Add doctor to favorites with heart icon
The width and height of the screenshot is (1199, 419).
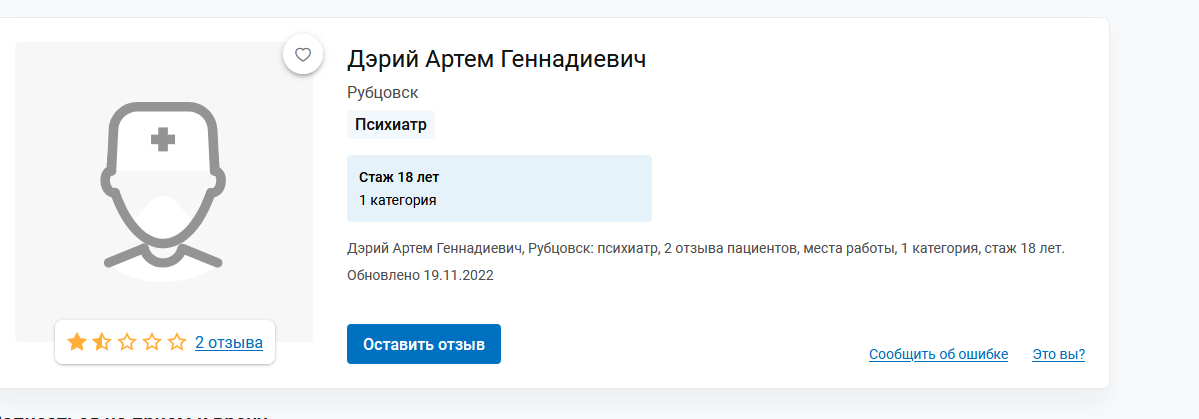click(303, 55)
